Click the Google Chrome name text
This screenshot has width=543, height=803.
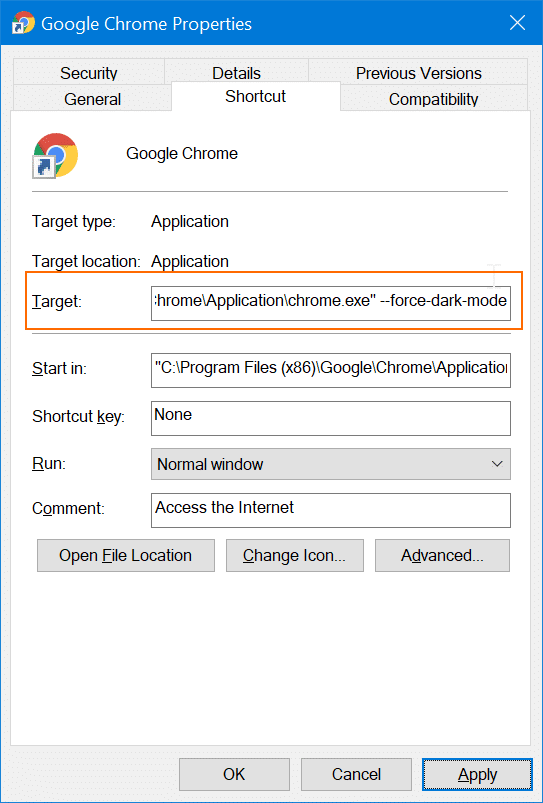[x=182, y=154]
